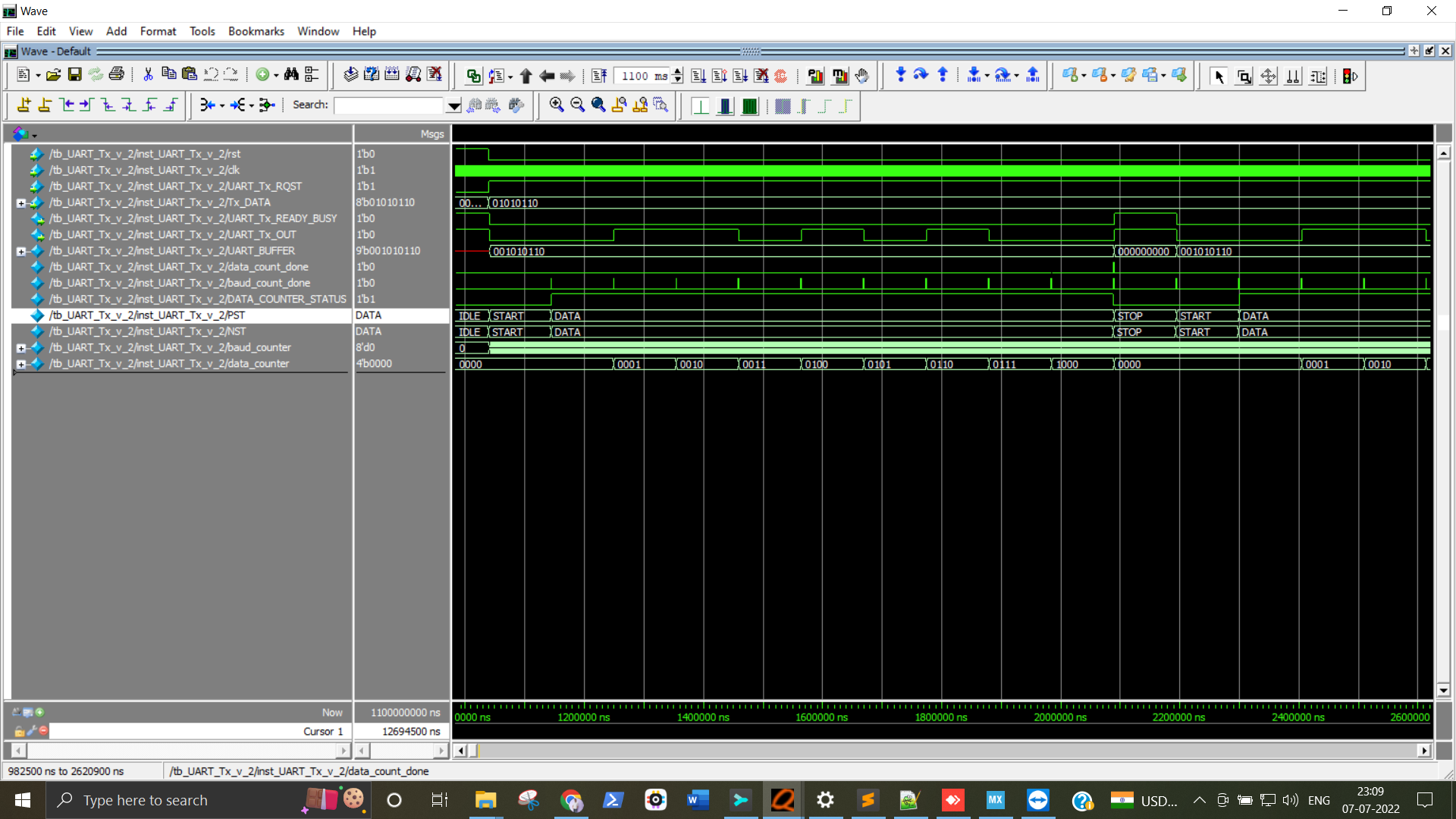Select the Zoom In magnifier tool
The height and width of the screenshot is (819, 1456).
tap(557, 105)
